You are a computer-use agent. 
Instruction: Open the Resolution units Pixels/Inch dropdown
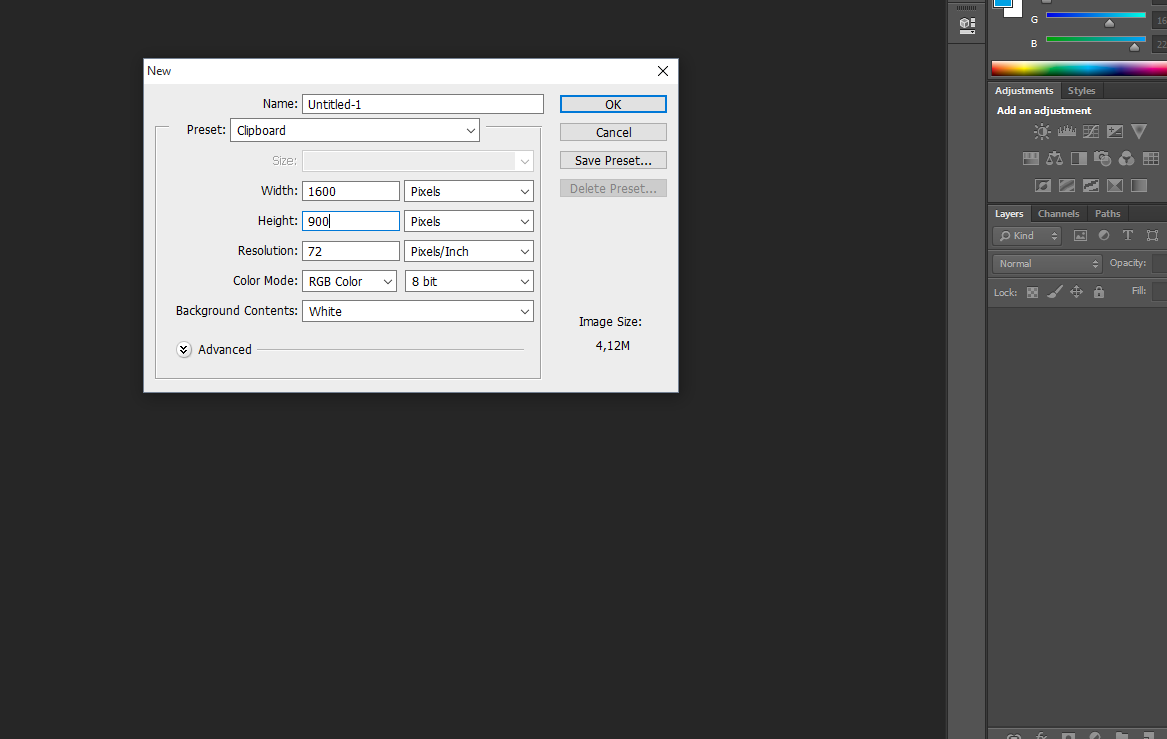pos(469,252)
